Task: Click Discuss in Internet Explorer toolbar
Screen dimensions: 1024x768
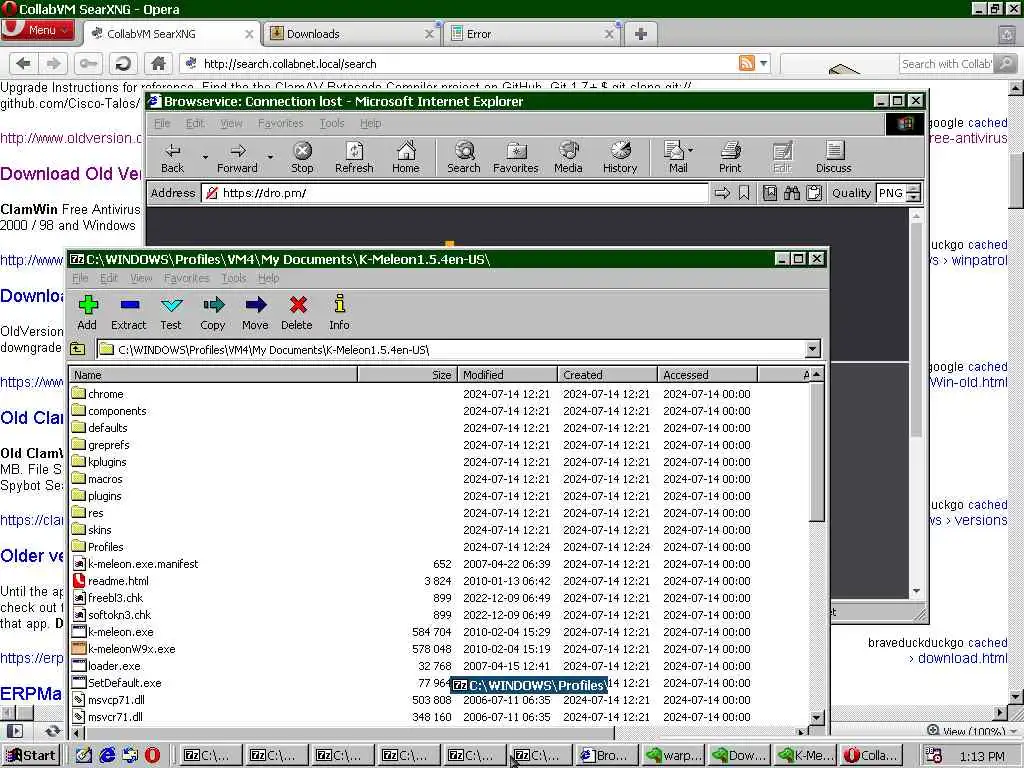Action: point(834,157)
